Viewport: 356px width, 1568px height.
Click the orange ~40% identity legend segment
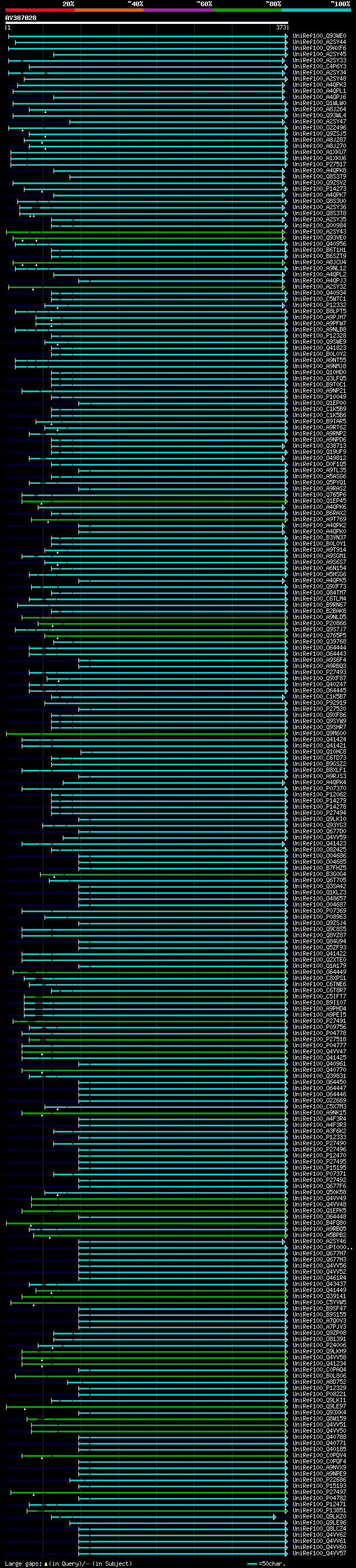(x=109, y=10)
